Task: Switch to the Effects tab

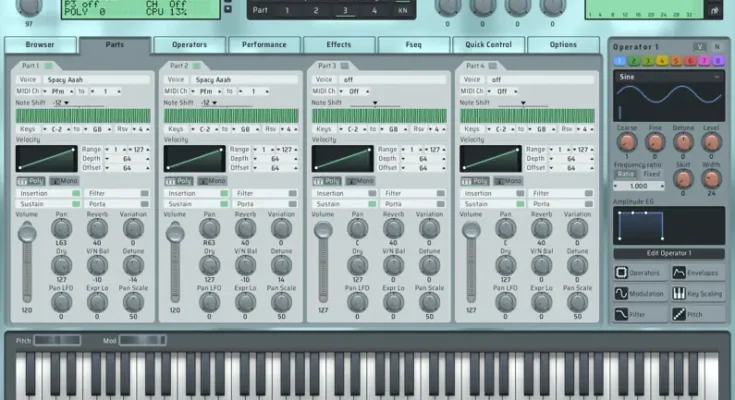Action: (338, 45)
